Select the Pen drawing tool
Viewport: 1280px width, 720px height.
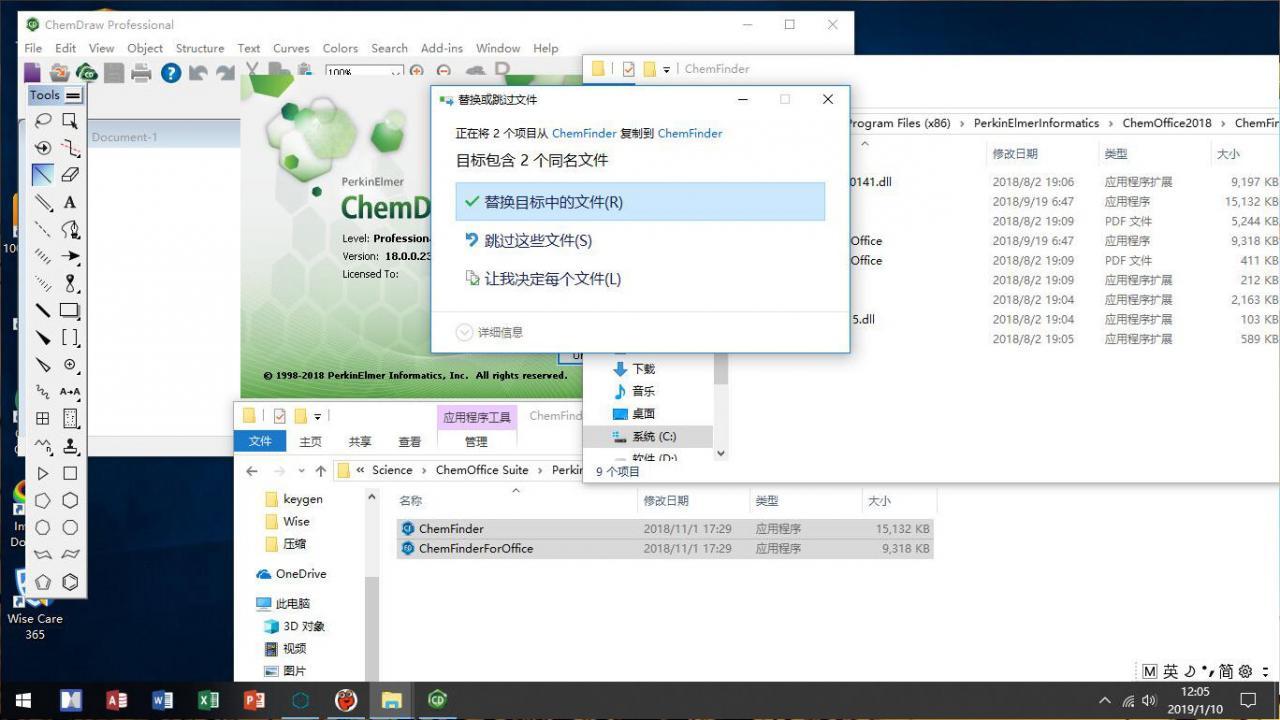click(x=70, y=229)
